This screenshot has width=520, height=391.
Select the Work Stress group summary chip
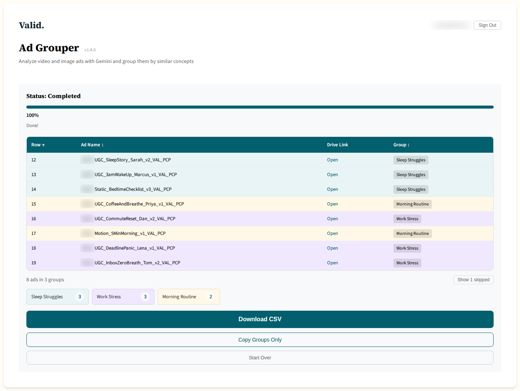click(x=123, y=297)
